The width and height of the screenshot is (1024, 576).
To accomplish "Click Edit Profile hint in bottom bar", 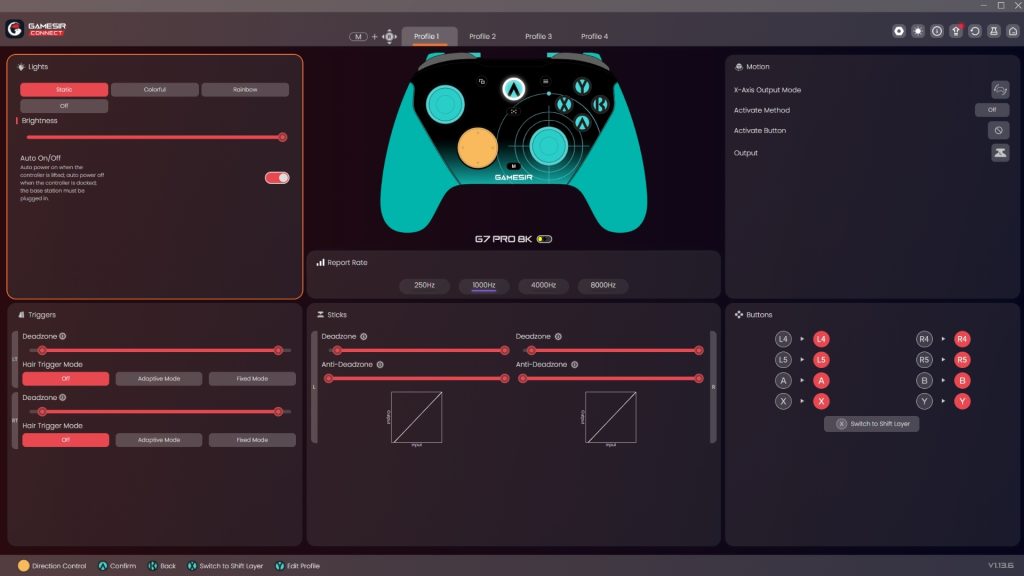I will pyautogui.click(x=298, y=566).
